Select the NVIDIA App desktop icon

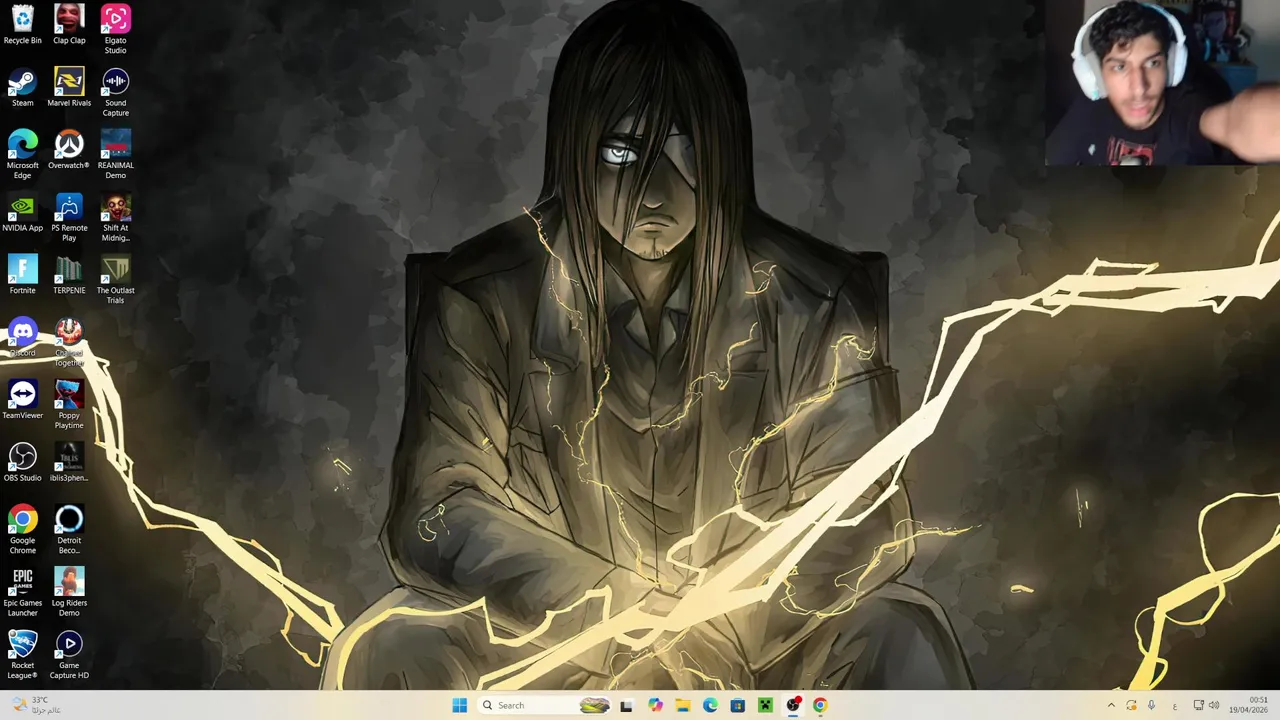(x=22, y=213)
